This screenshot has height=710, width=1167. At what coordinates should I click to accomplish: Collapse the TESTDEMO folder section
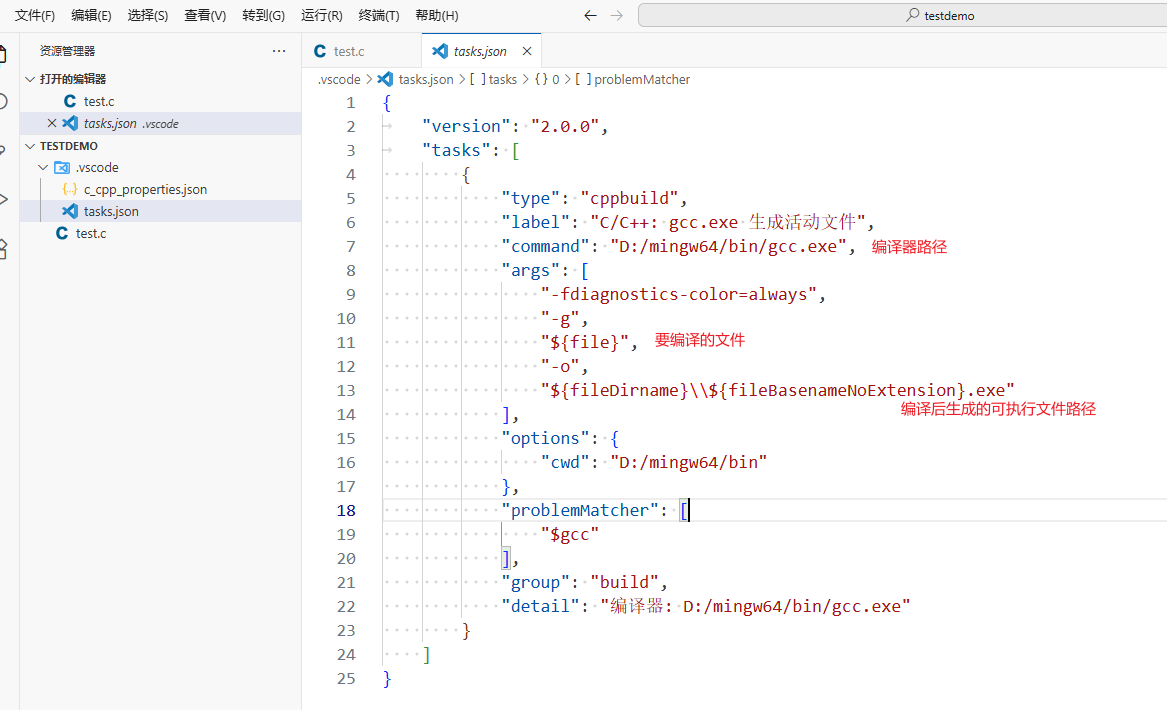30,146
